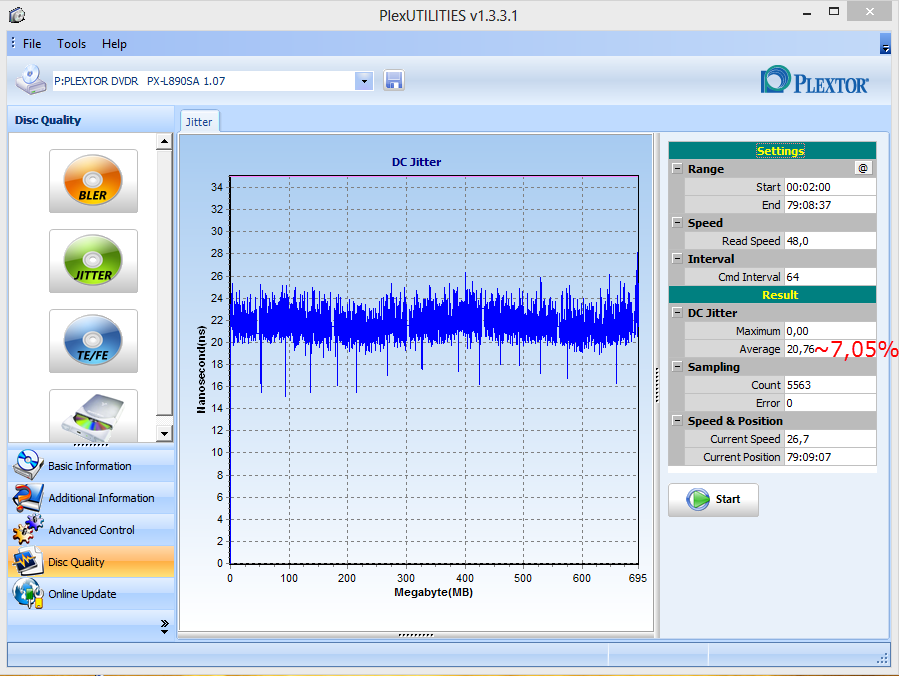Viewport: 899px width, 676px height.
Task: Click the test list scroll up arrow
Action: click(165, 141)
